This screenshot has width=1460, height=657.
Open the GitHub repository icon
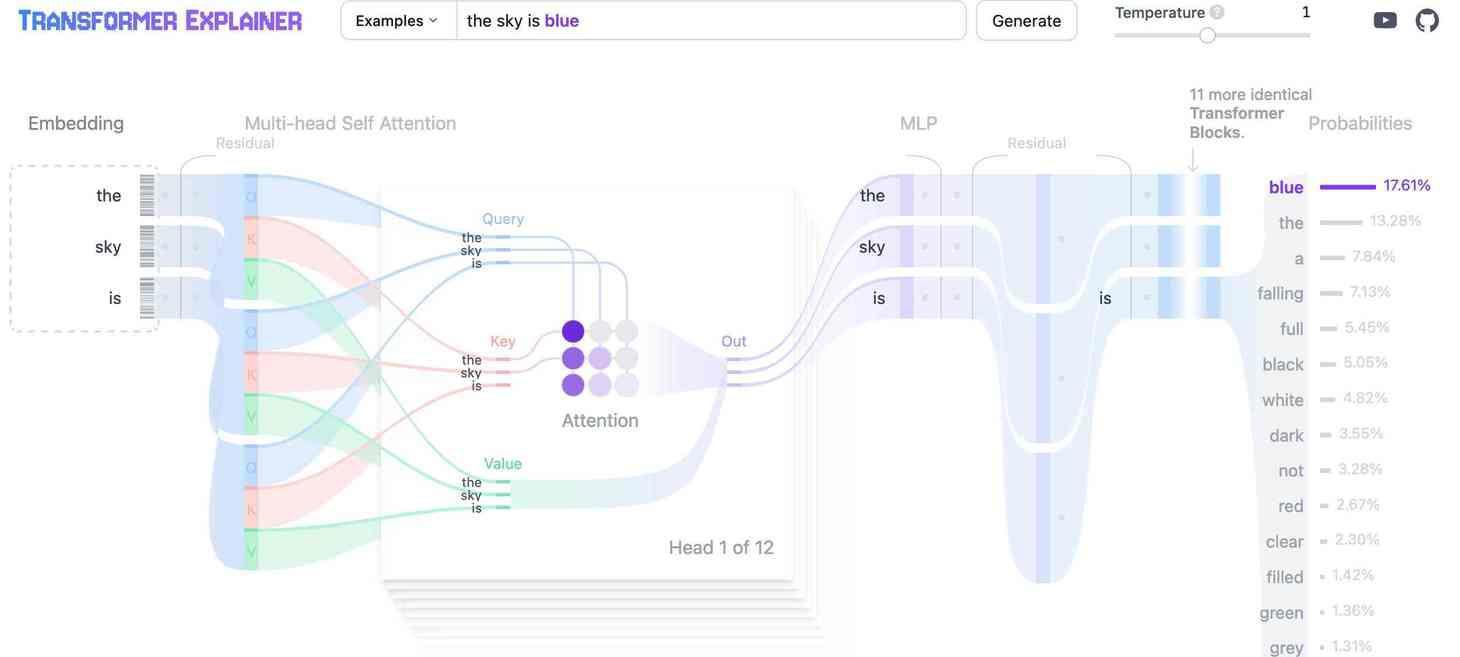[1427, 20]
